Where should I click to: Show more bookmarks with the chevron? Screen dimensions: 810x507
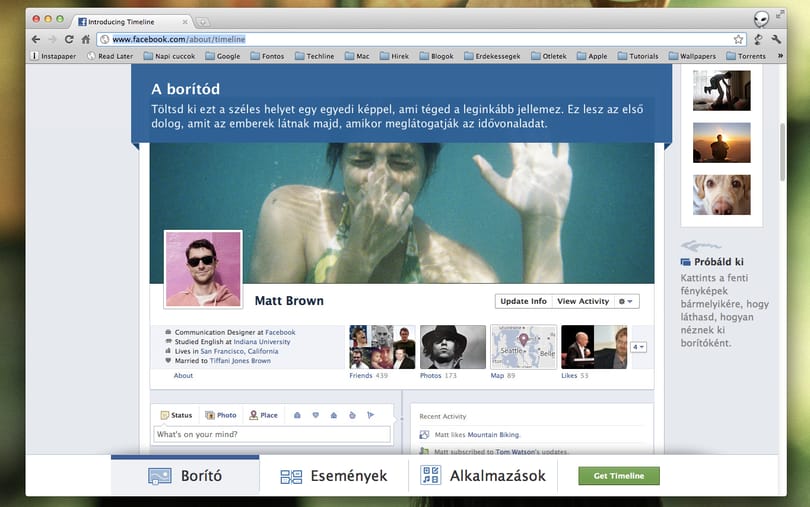780,55
